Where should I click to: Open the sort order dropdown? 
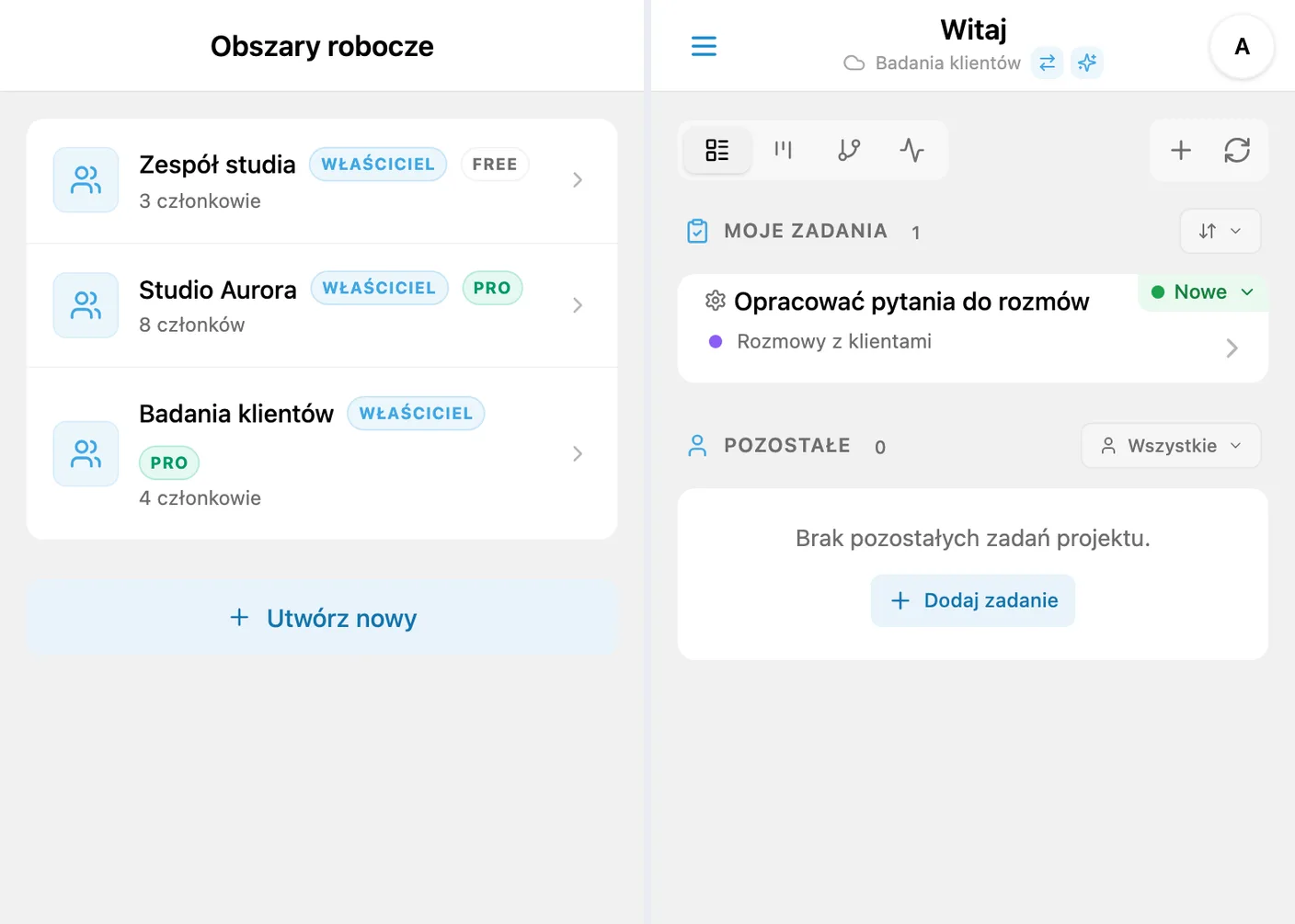click(x=1221, y=231)
